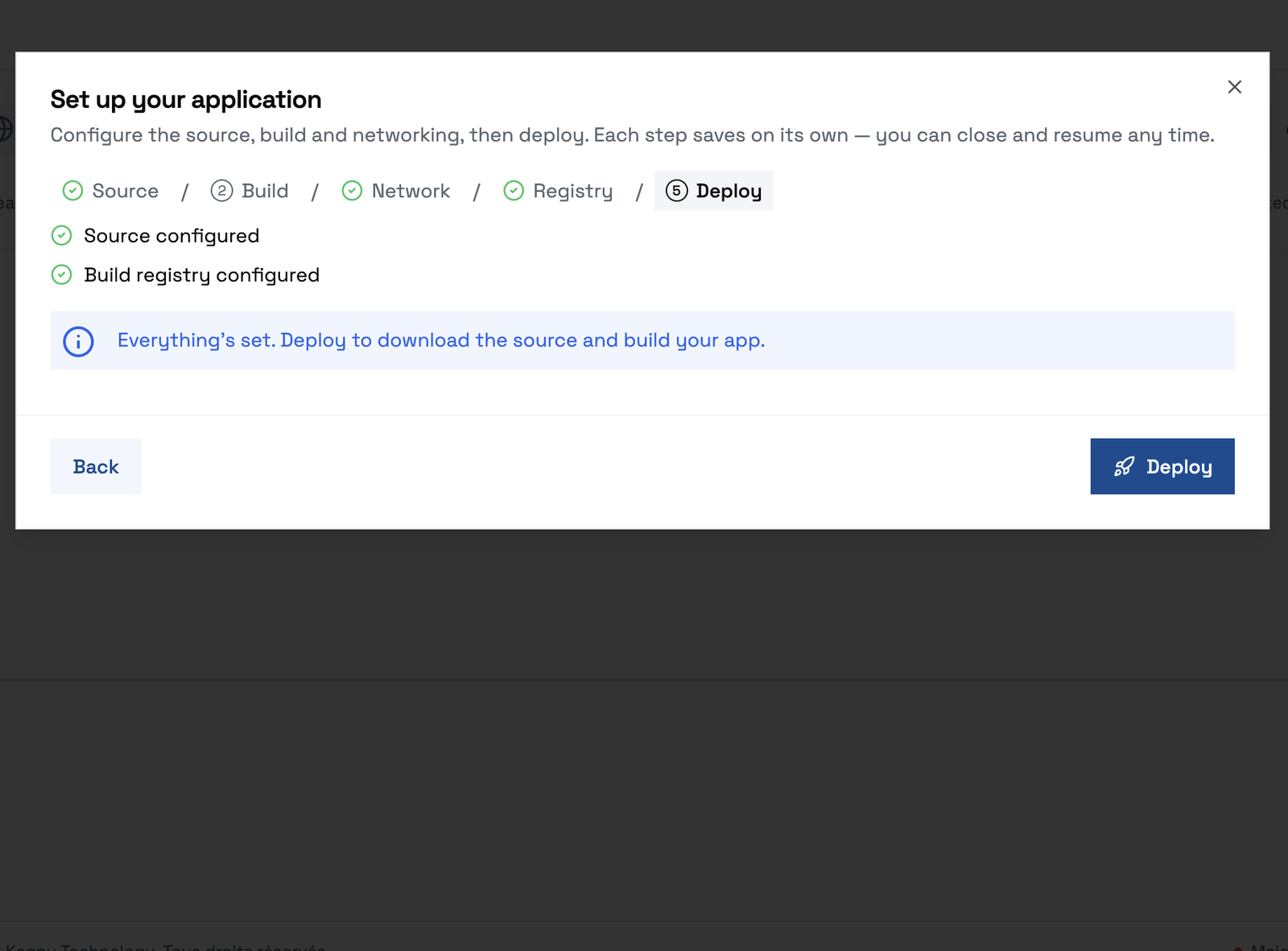Select the Deploy step tab
1288x951 pixels.
[x=714, y=191]
